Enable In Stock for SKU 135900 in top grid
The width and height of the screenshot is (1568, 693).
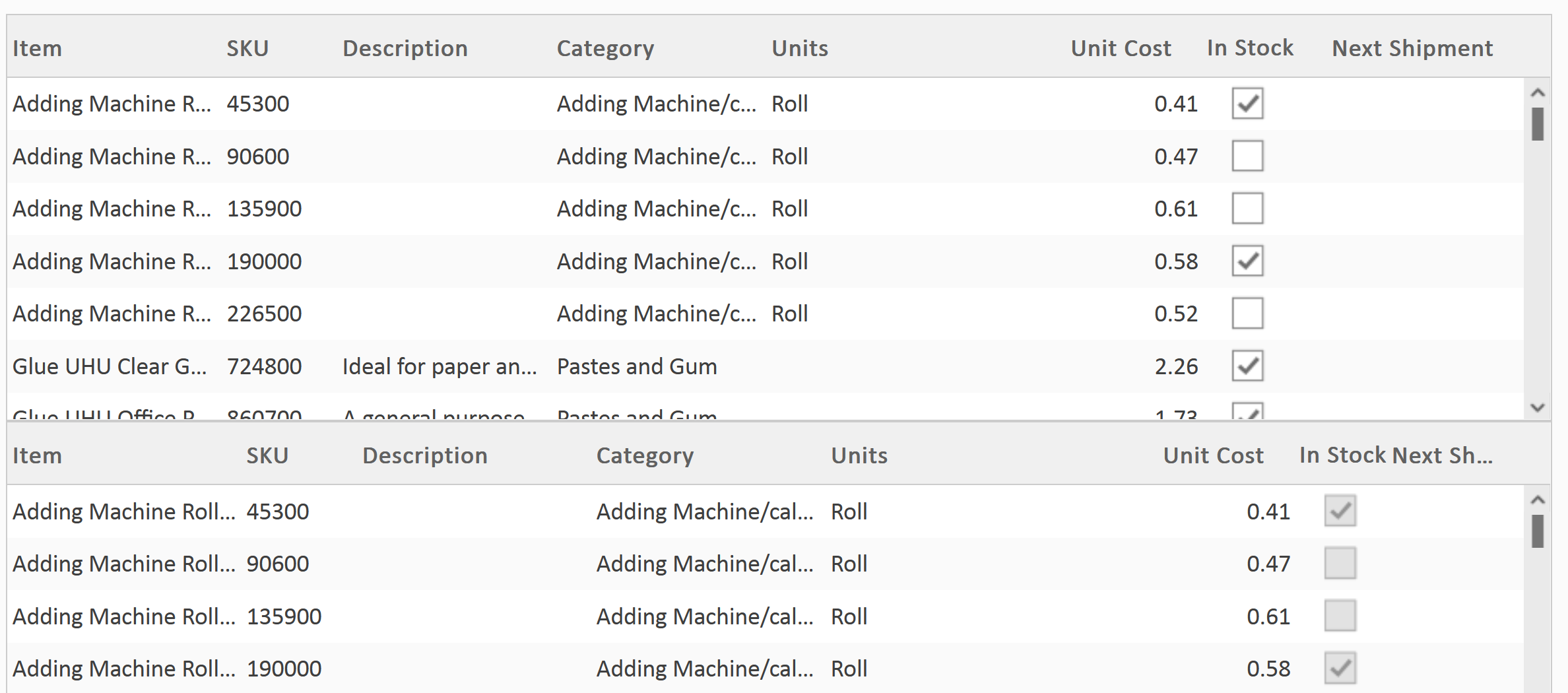1247,209
